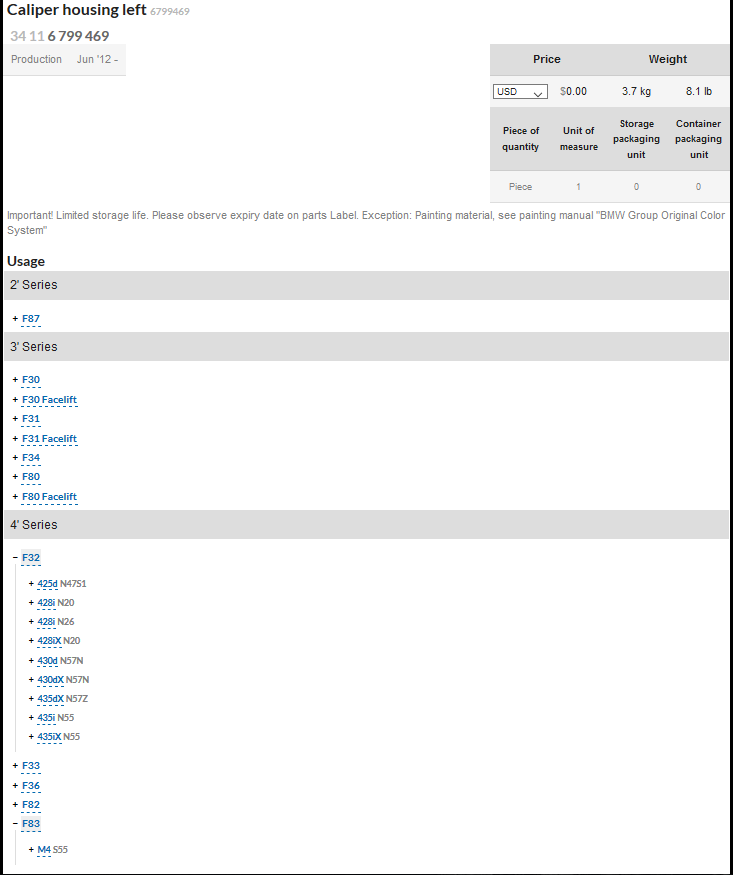
Task: Expand the 430d N57N entry
Action: tap(31, 661)
